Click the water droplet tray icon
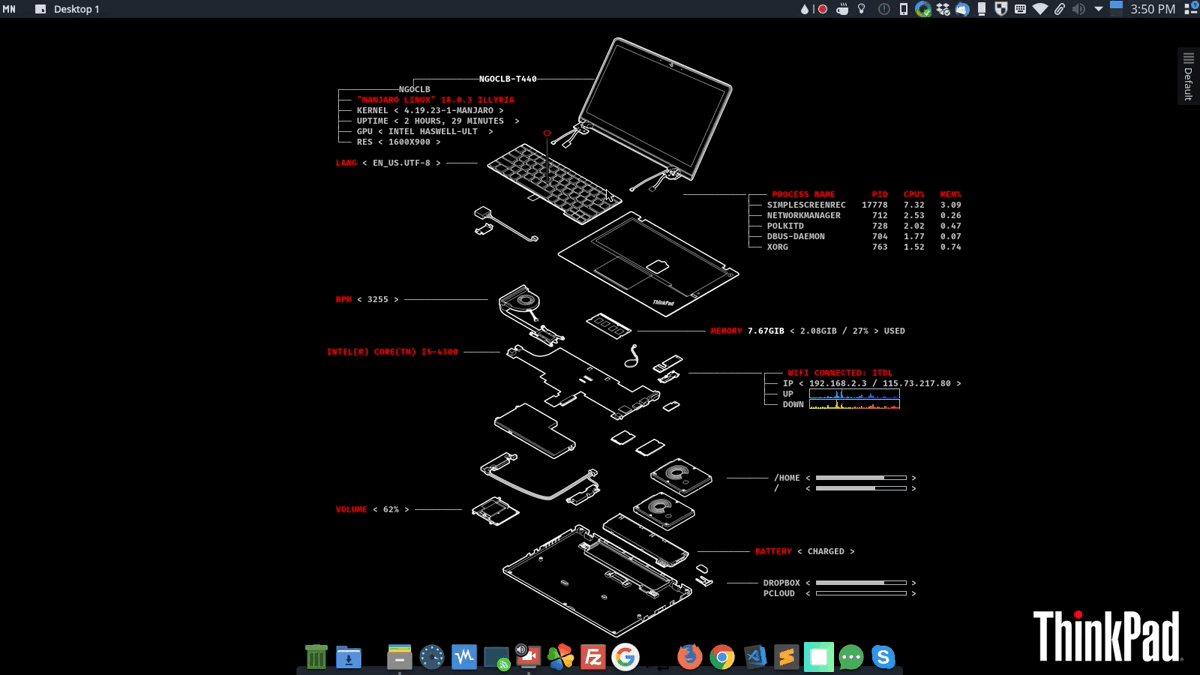Screen dimensions: 1200x675 click(805, 9)
